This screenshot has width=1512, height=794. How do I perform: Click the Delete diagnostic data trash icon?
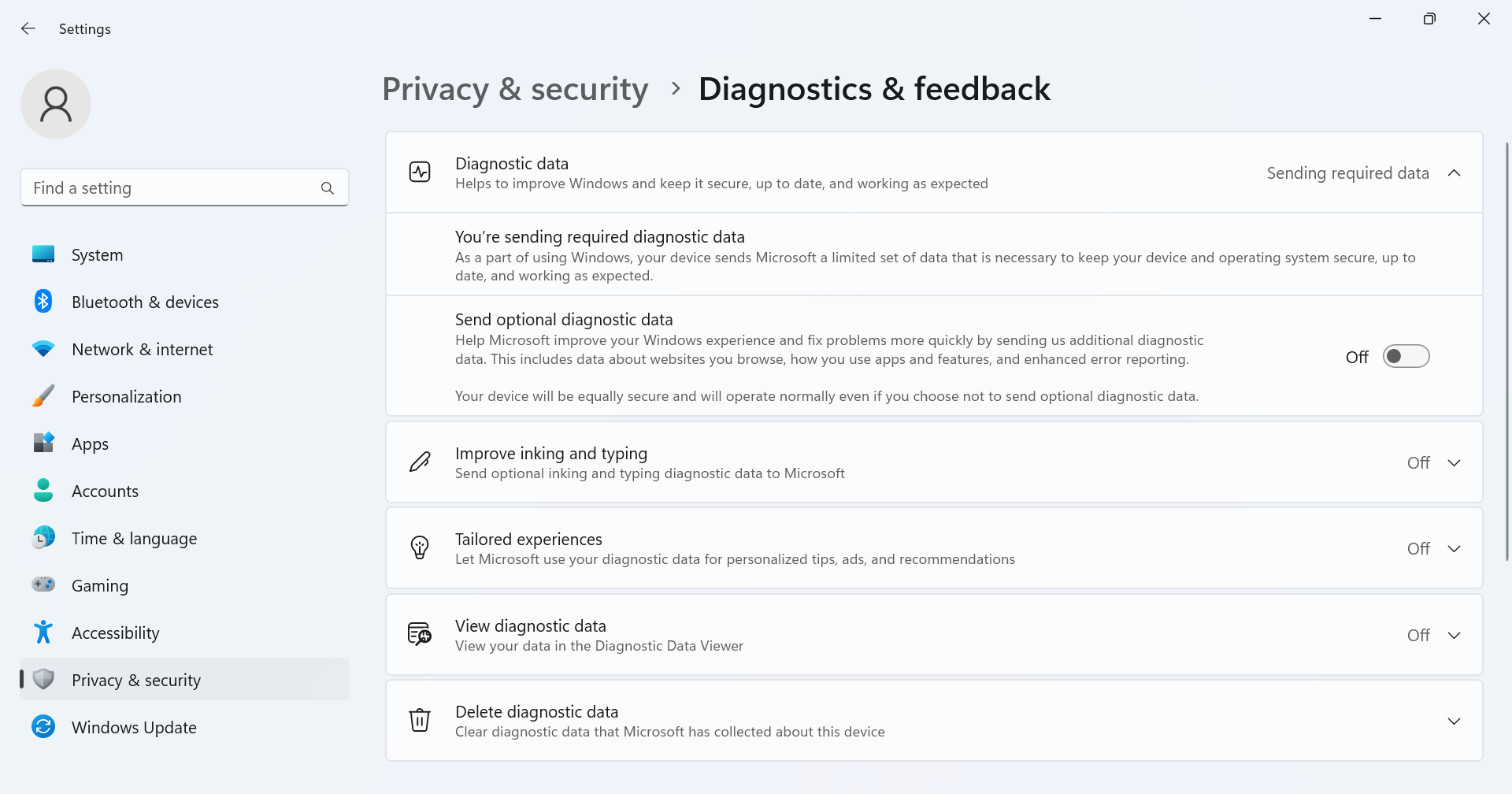click(420, 721)
